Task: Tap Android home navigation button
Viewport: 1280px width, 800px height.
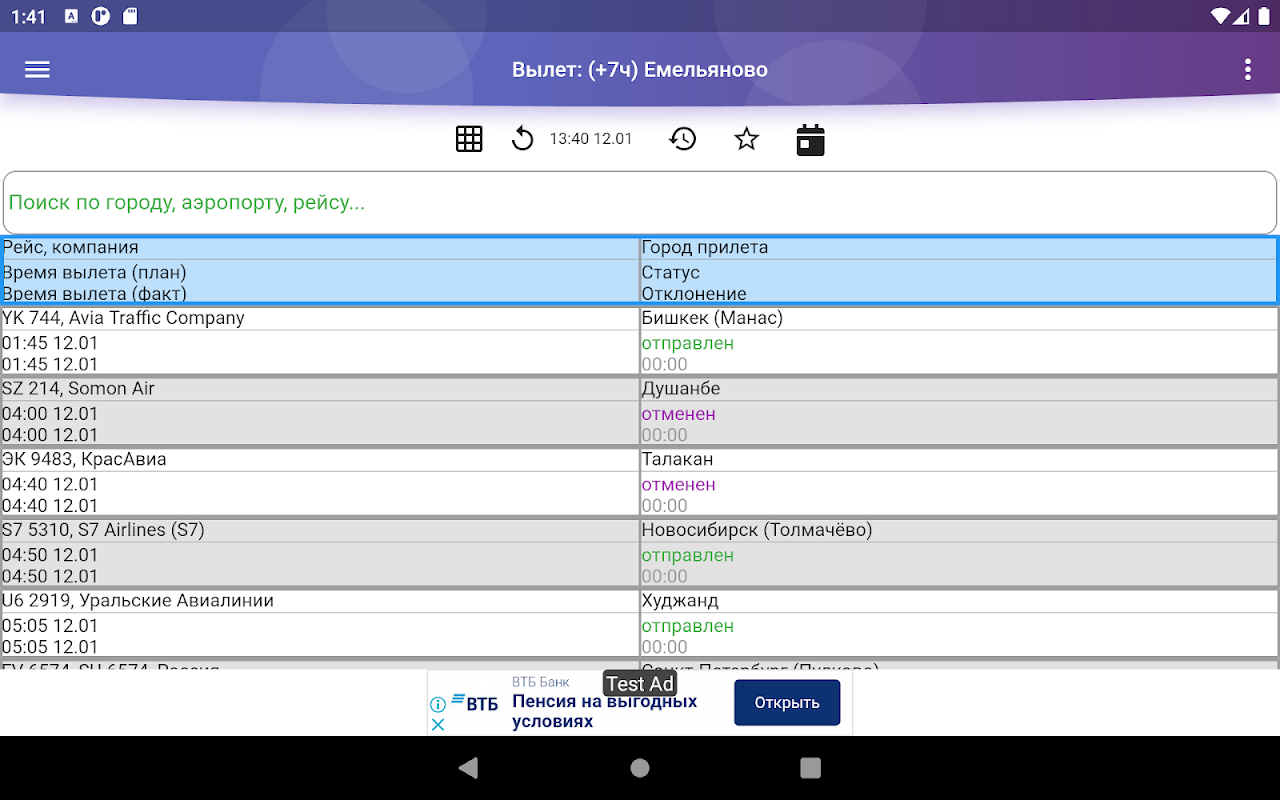Action: click(640, 768)
